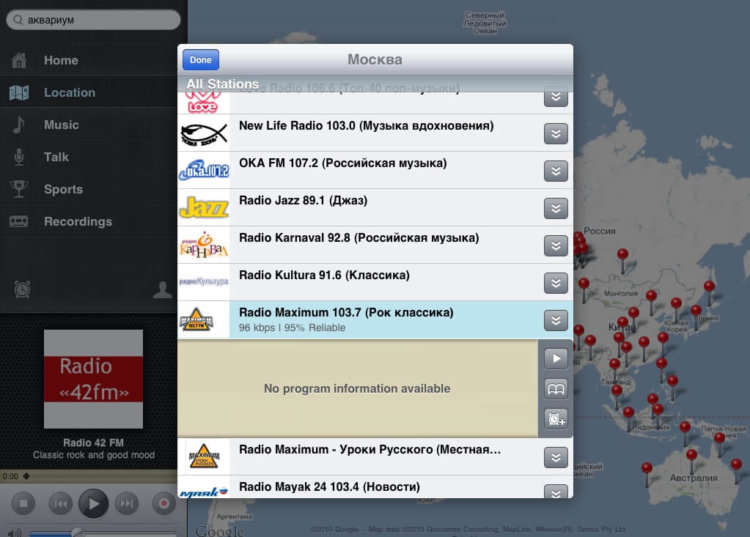Screen dimensions: 750x537
Task: Click the Mayak station logo
Action: click(204, 492)
